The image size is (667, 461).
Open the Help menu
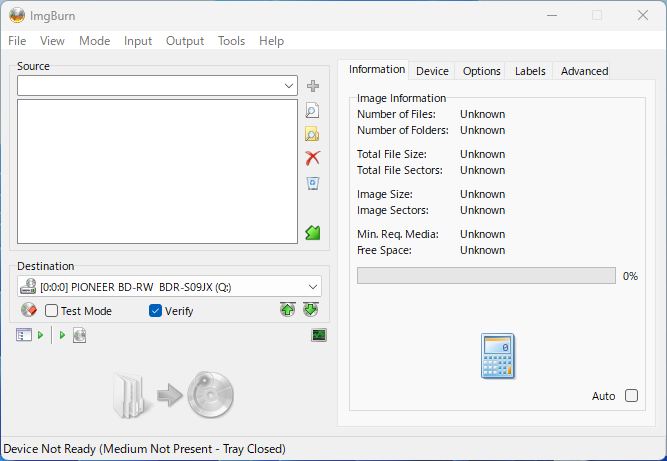click(271, 41)
